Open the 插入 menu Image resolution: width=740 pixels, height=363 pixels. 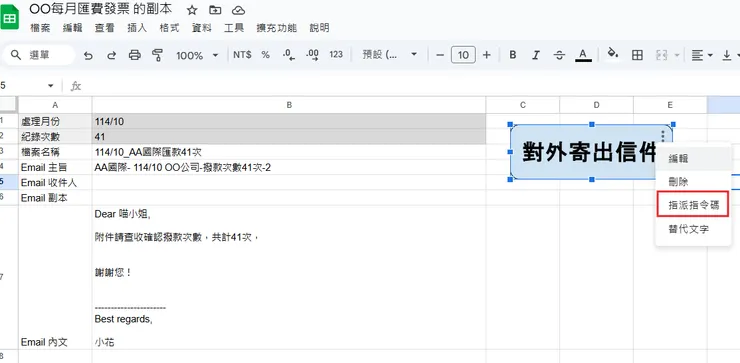pos(137,28)
